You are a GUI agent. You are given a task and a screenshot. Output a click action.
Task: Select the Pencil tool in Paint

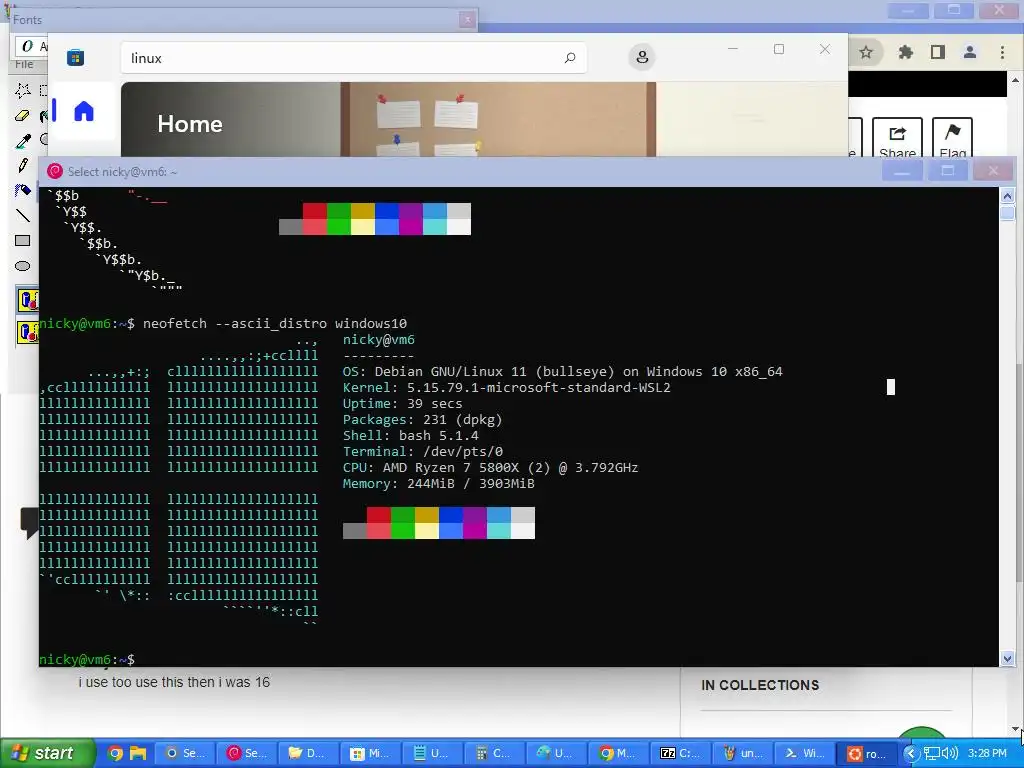pyautogui.click(x=23, y=165)
